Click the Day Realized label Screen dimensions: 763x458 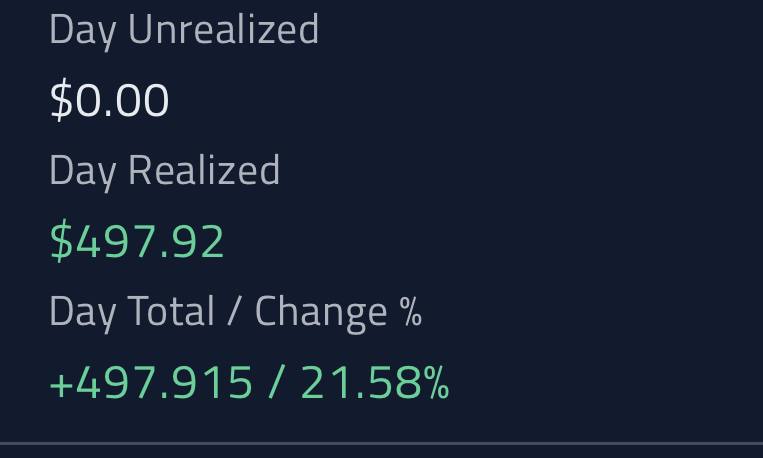point(164,171)
